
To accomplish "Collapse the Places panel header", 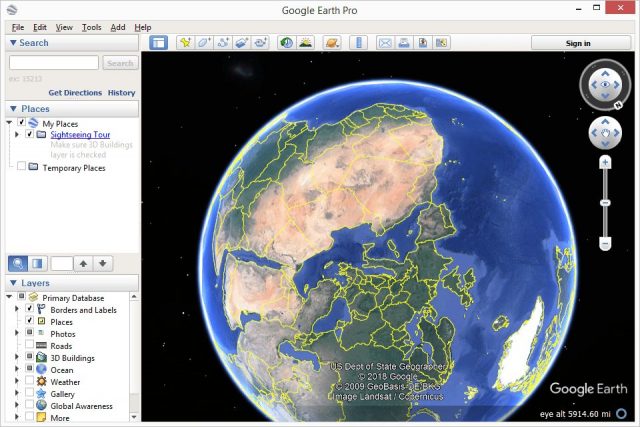I will pyautogui.click(x=72, y=109).
